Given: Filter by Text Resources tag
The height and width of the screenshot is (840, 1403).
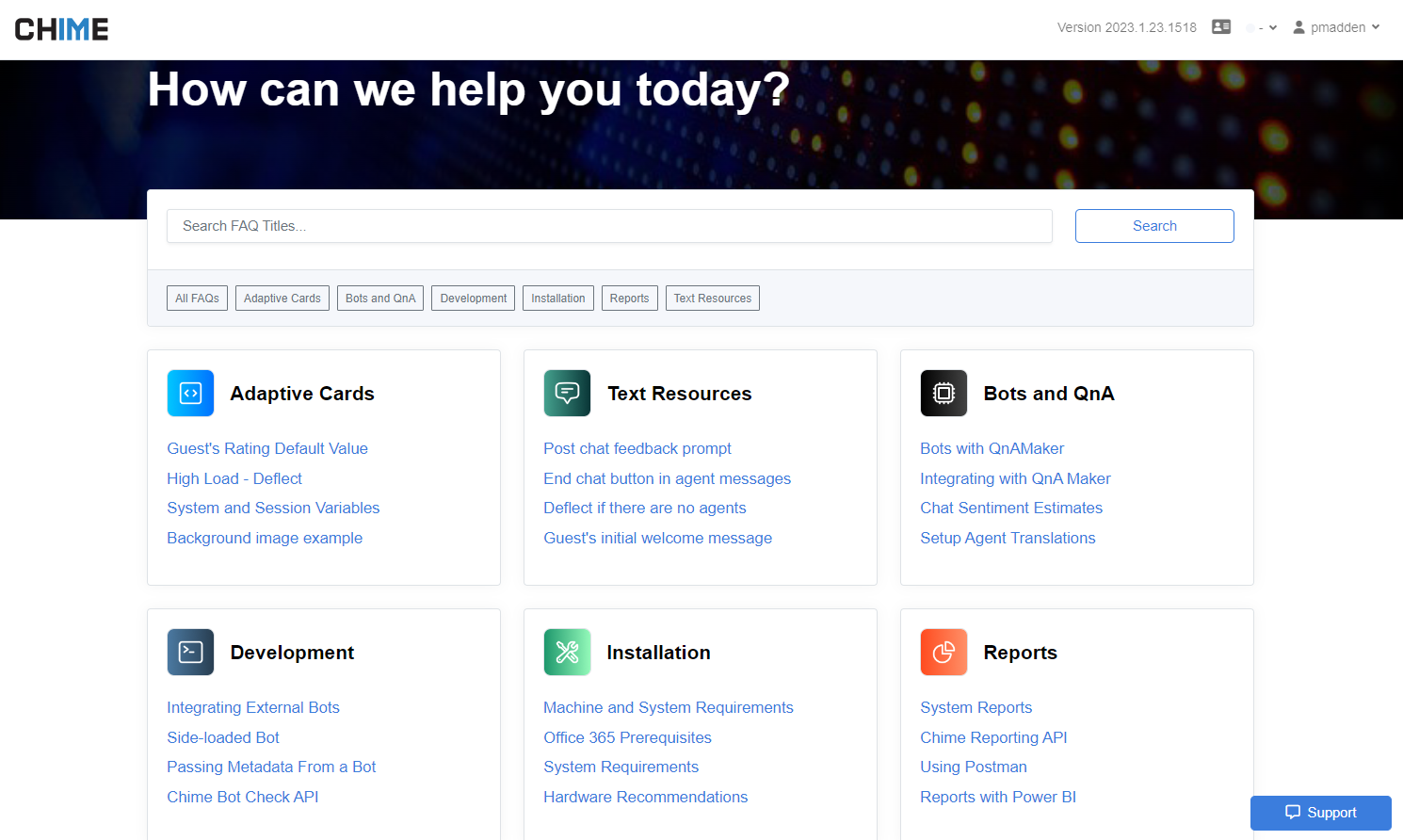Looking at the screenshot, I should [x=712, y=299].
